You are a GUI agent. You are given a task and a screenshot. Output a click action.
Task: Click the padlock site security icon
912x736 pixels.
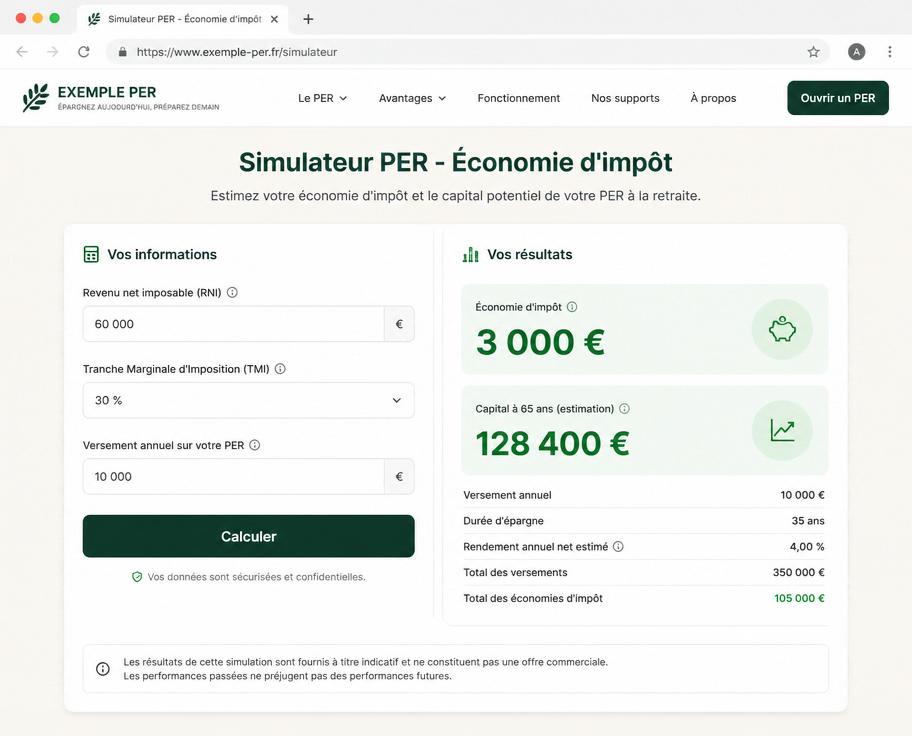[x=122, y=52]
